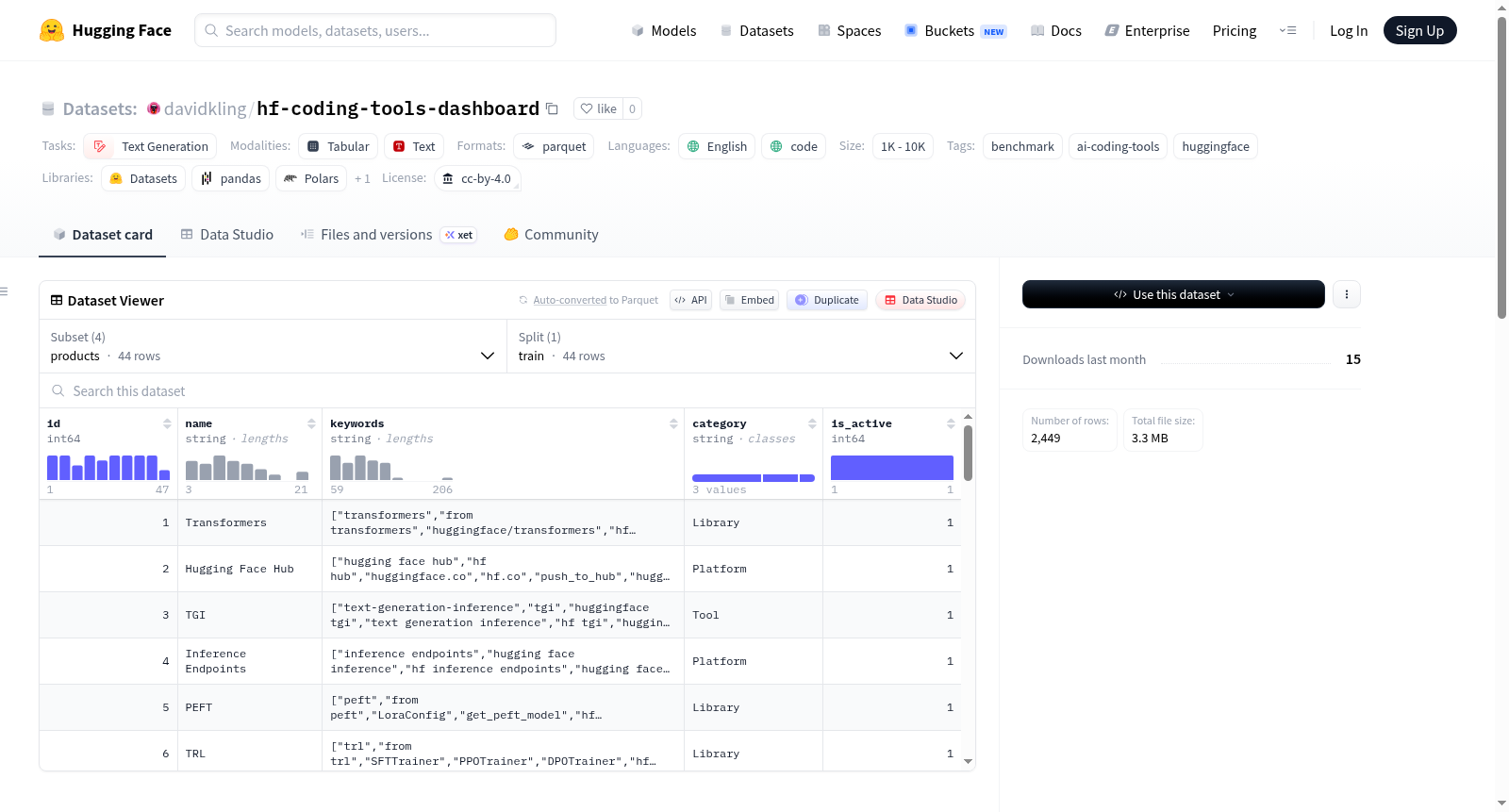Open Datasets in the top navigation
Viewport: 1509px width, 812px height.
point(757,30)
